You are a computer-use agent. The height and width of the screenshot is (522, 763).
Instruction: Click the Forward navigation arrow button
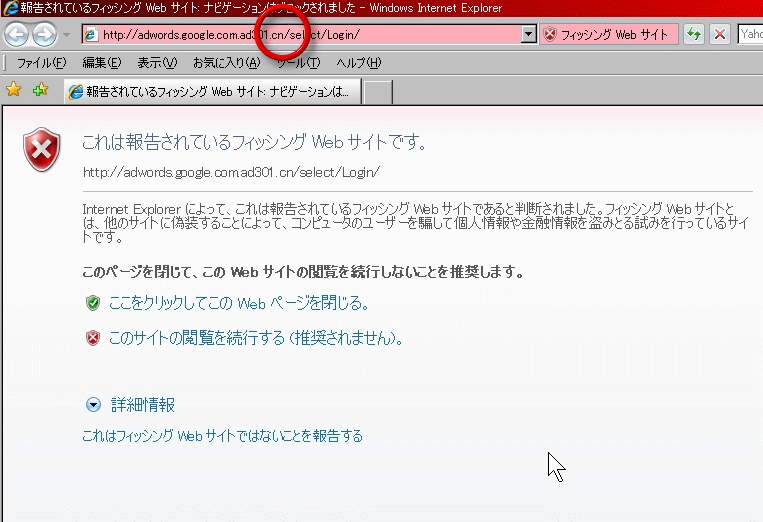click(44, 35)
